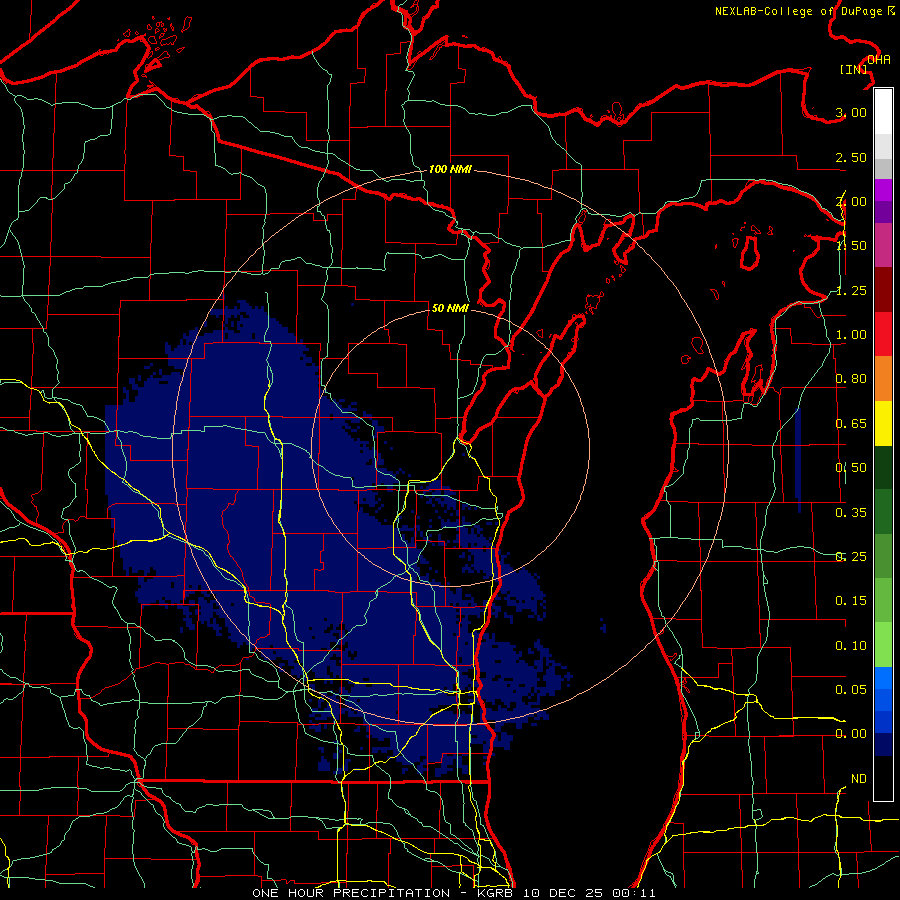
Task: Click the 1.25 legend value
Action: click(851, 290)
